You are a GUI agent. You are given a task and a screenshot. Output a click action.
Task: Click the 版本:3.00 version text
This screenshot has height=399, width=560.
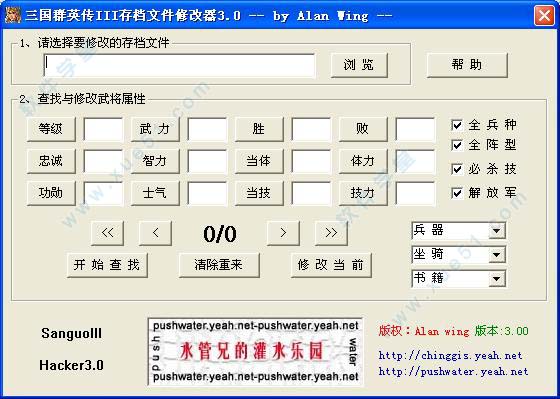[501, 331]
